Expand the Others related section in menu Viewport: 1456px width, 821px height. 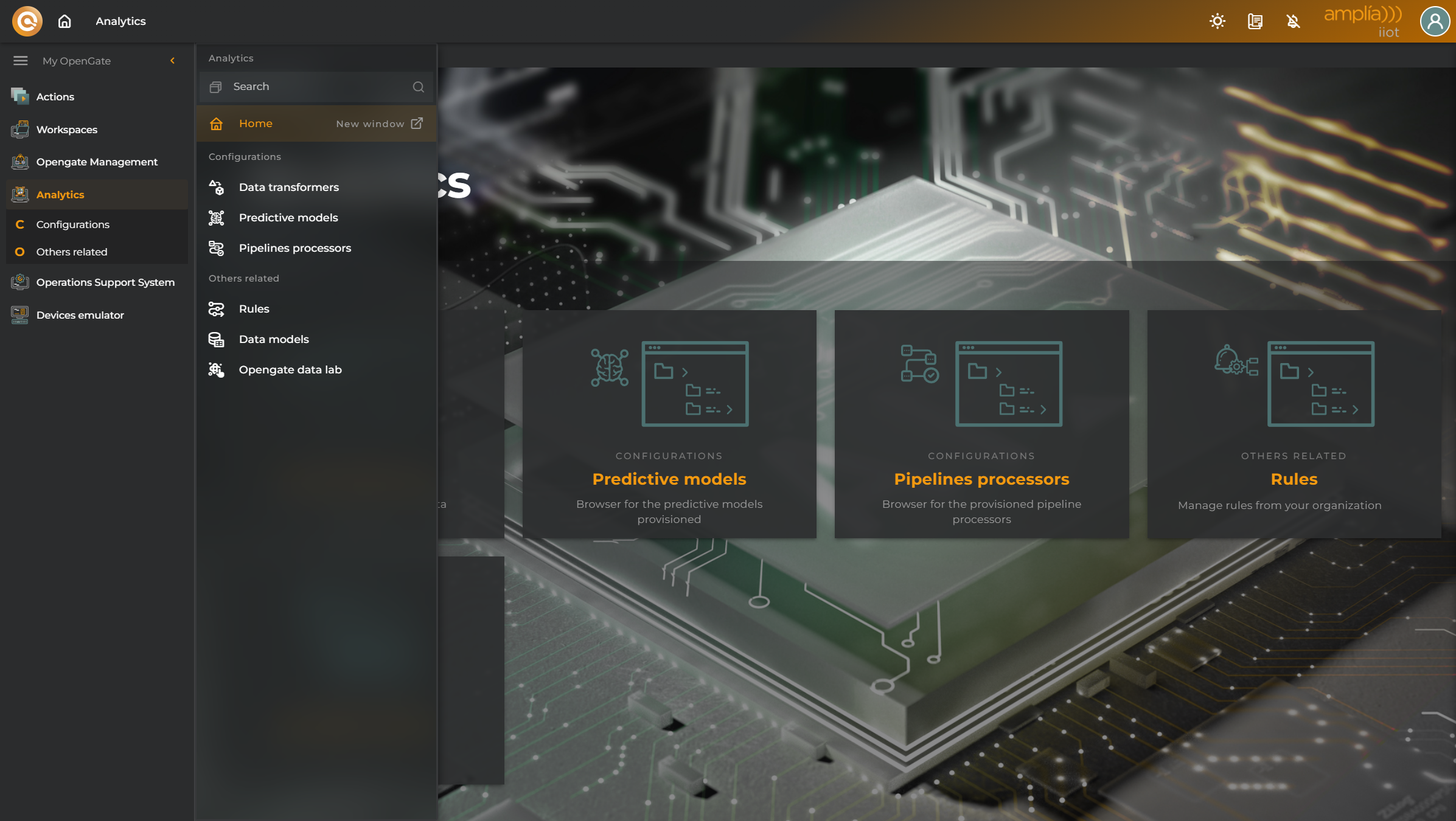coord(71,252)
